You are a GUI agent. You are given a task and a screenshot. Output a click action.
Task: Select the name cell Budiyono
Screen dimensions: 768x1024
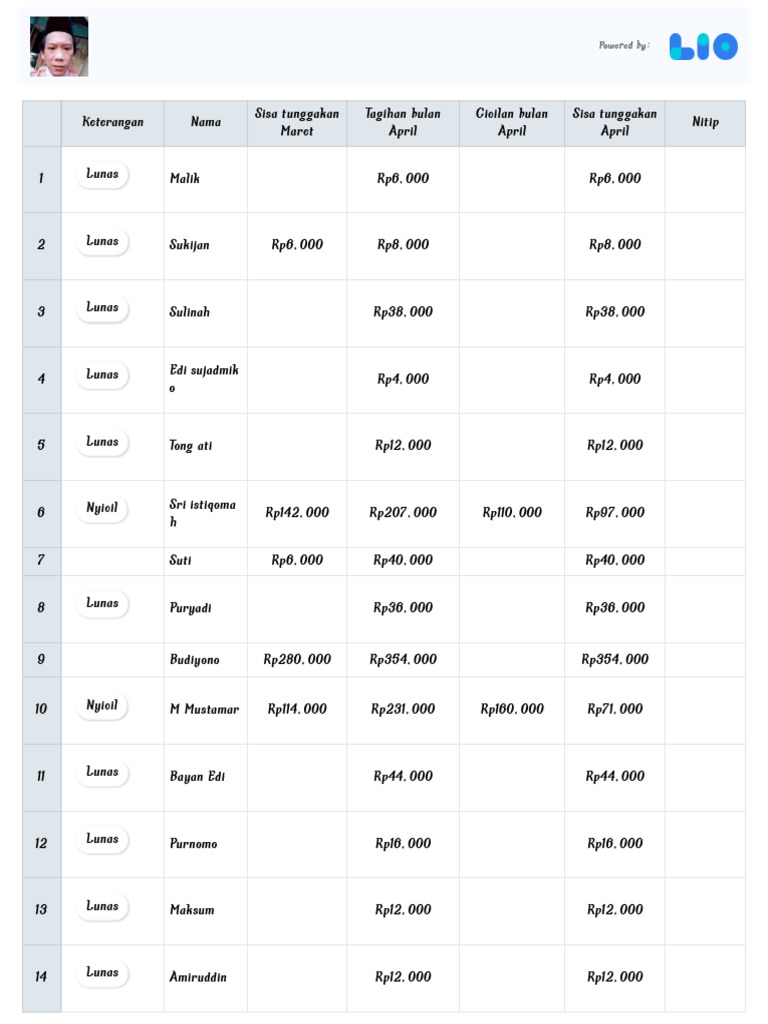[x=195, y=660]
